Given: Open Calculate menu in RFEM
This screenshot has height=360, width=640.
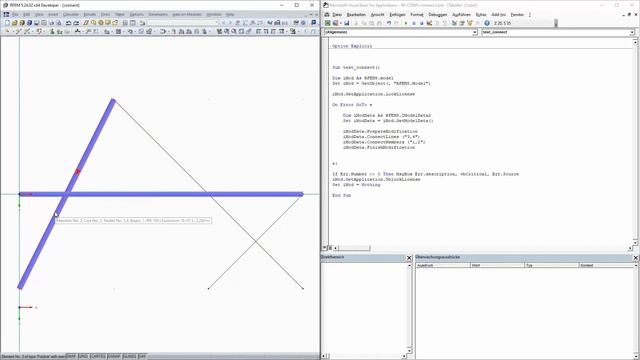Looking at the screenshot, I should coord(71,14).
